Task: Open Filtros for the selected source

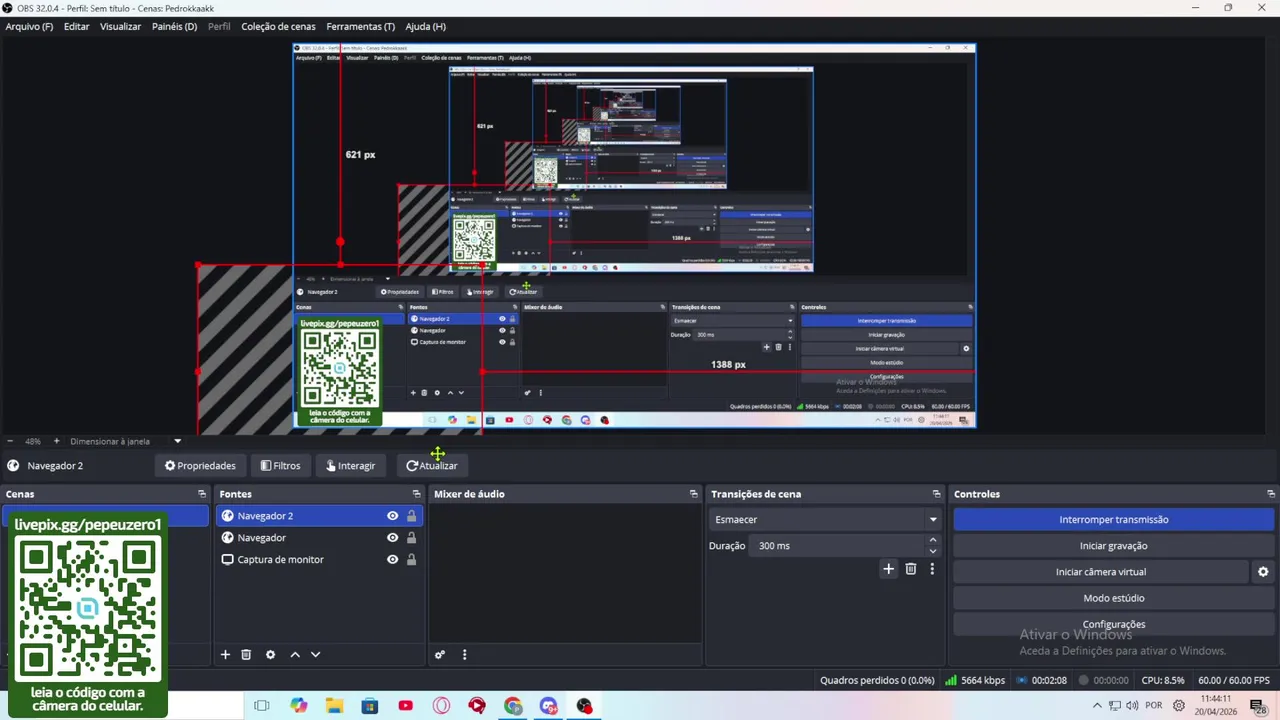Action: click(280, 466)
